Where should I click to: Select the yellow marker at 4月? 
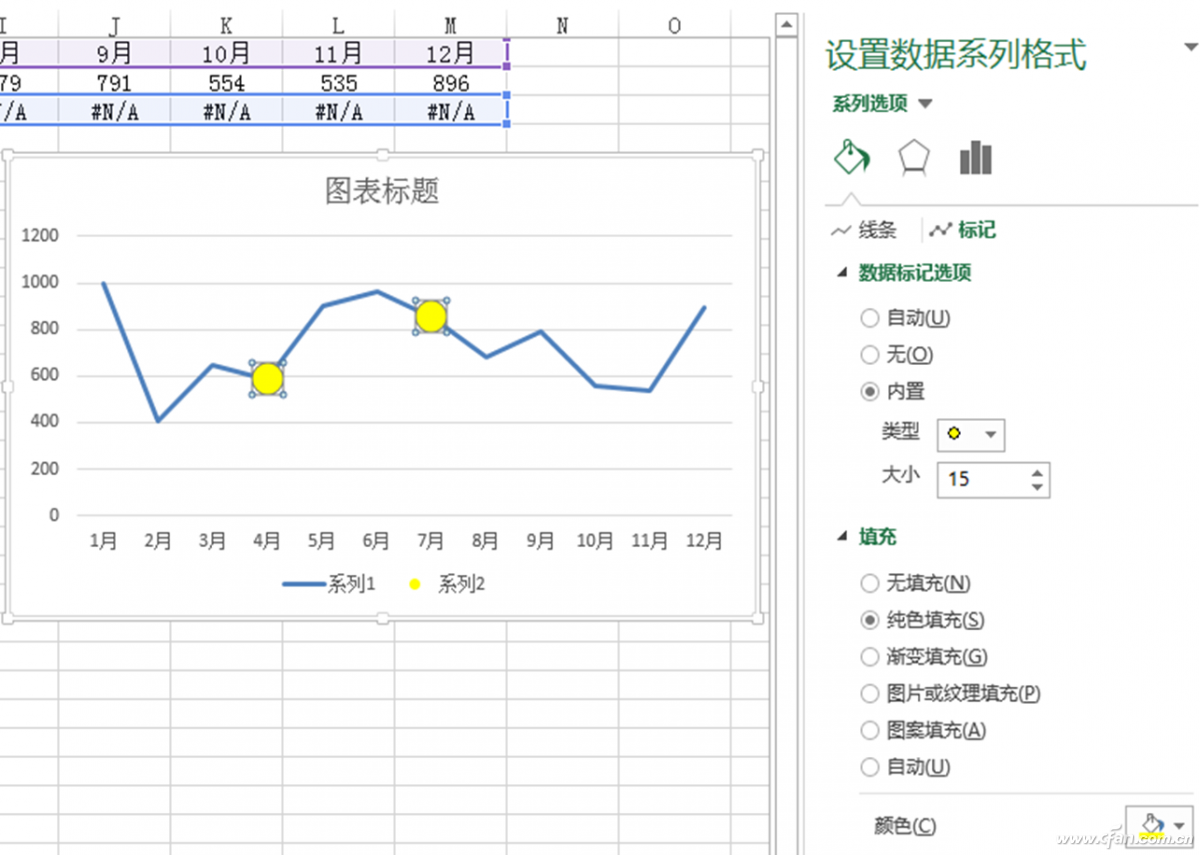(x=267, y=378)
